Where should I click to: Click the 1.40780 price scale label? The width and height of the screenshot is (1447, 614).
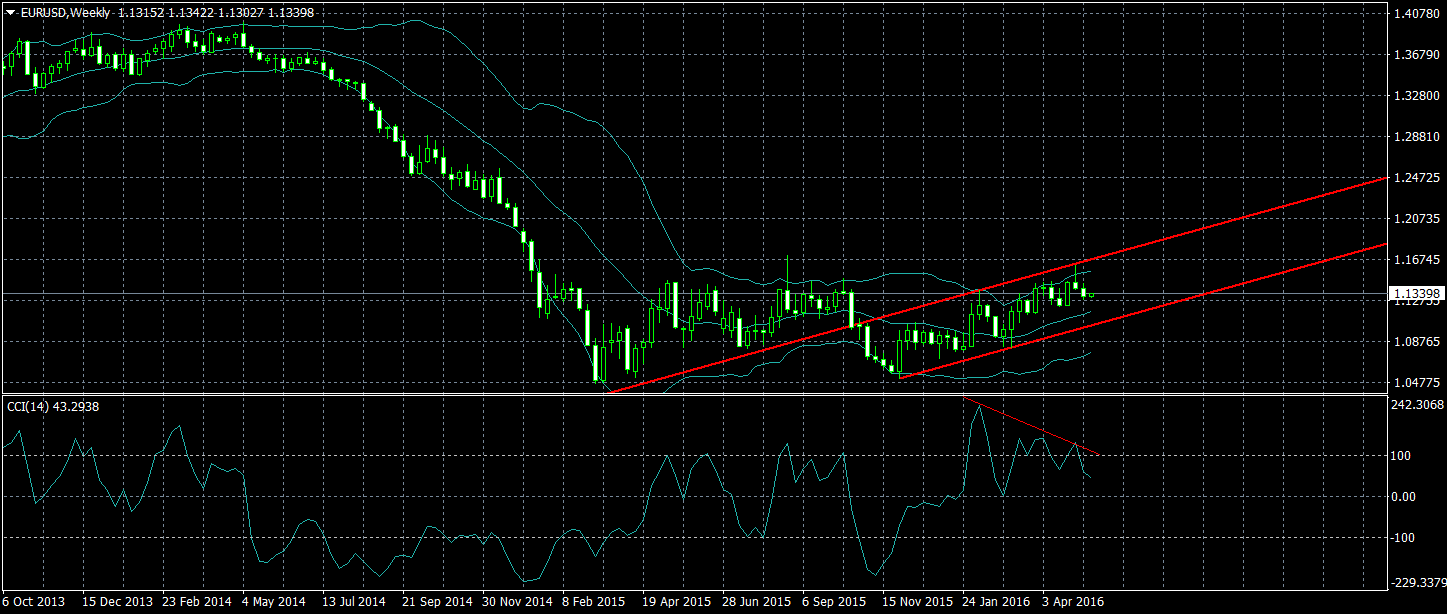tap(1415, 14)
